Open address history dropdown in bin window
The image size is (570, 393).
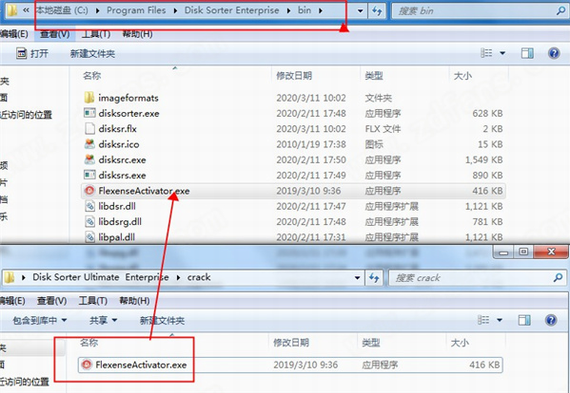coord(360,11)
